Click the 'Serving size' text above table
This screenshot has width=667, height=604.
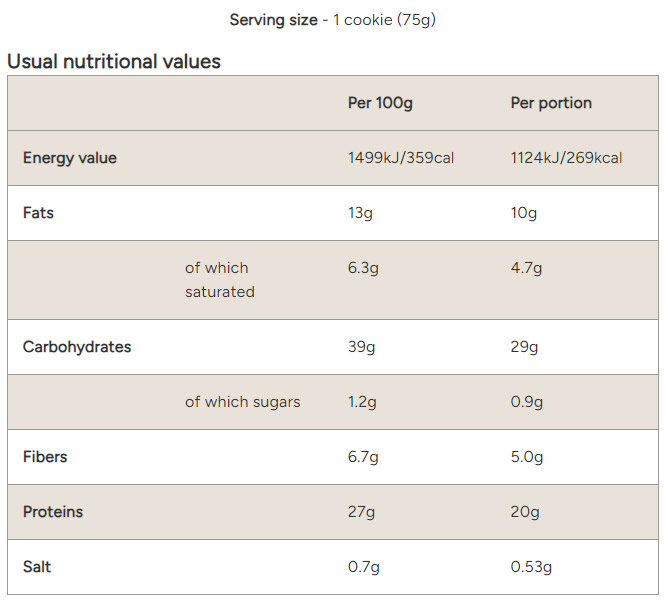coord(273,20)
